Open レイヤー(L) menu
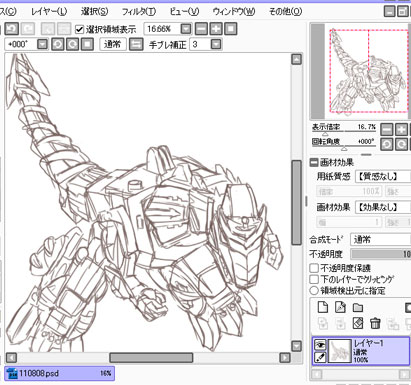The image size is (411, 385). point(49,12)
